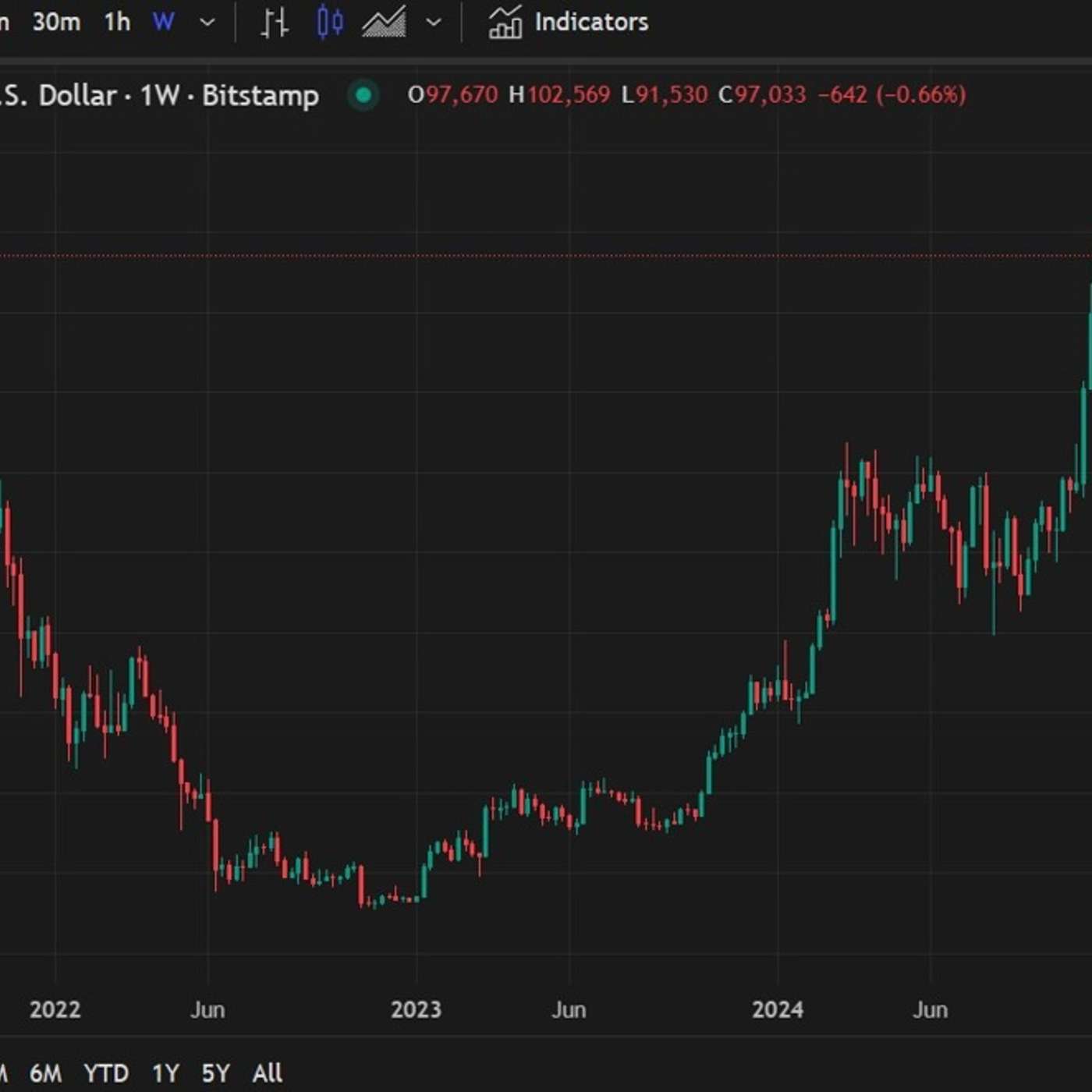Click the green market status dot
The height and width of the screenshot is (1092, 1092).
[363, 94]
